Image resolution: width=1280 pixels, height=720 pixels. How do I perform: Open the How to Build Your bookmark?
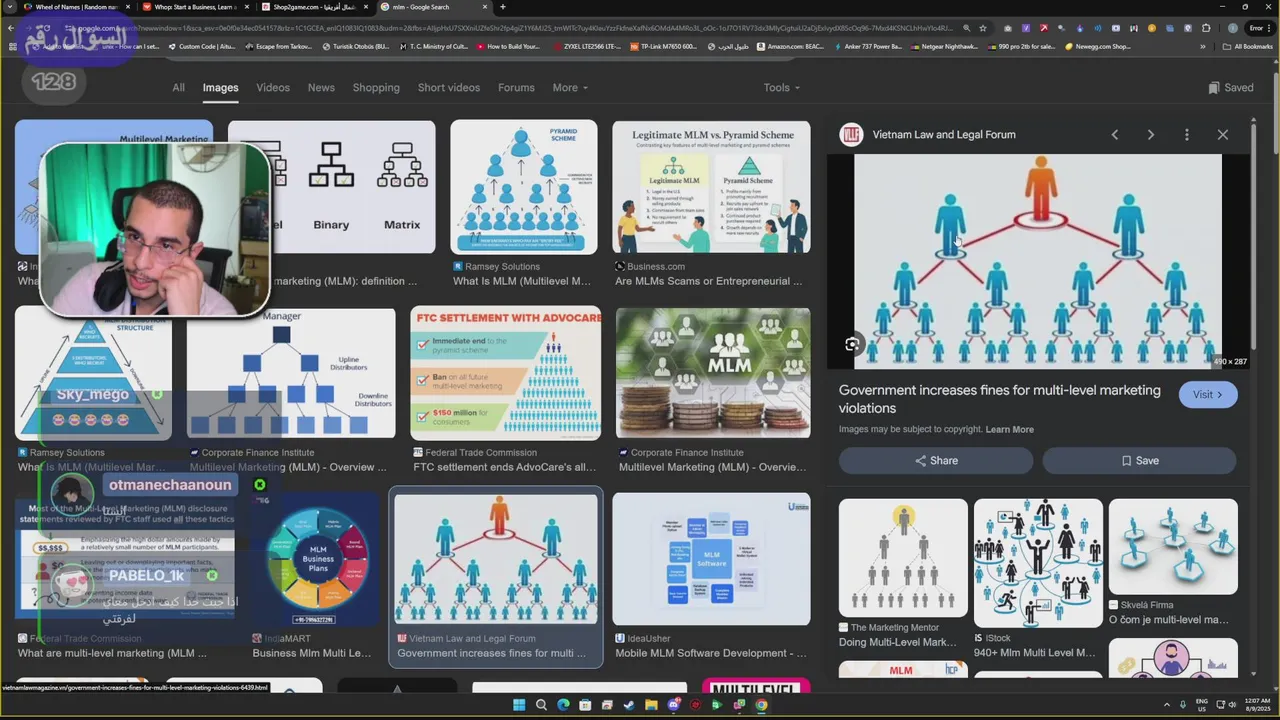[508, 46]
